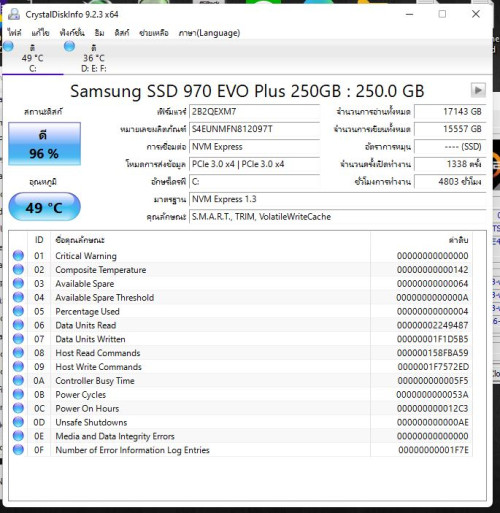Close the CrystalDiskInfo window
The height and width of the screenshot is (513, 500).
[x=476, y=14]
